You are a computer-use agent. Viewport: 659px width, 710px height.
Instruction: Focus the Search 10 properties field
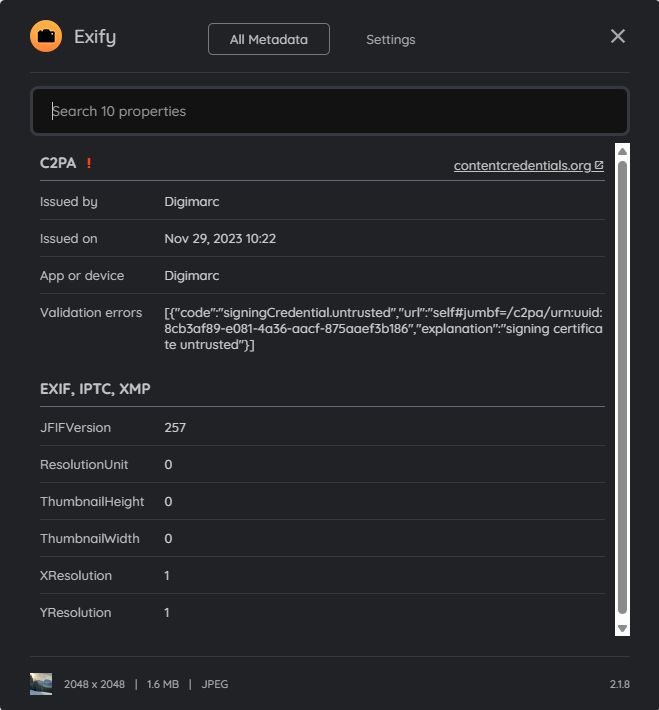coord(330,111)
